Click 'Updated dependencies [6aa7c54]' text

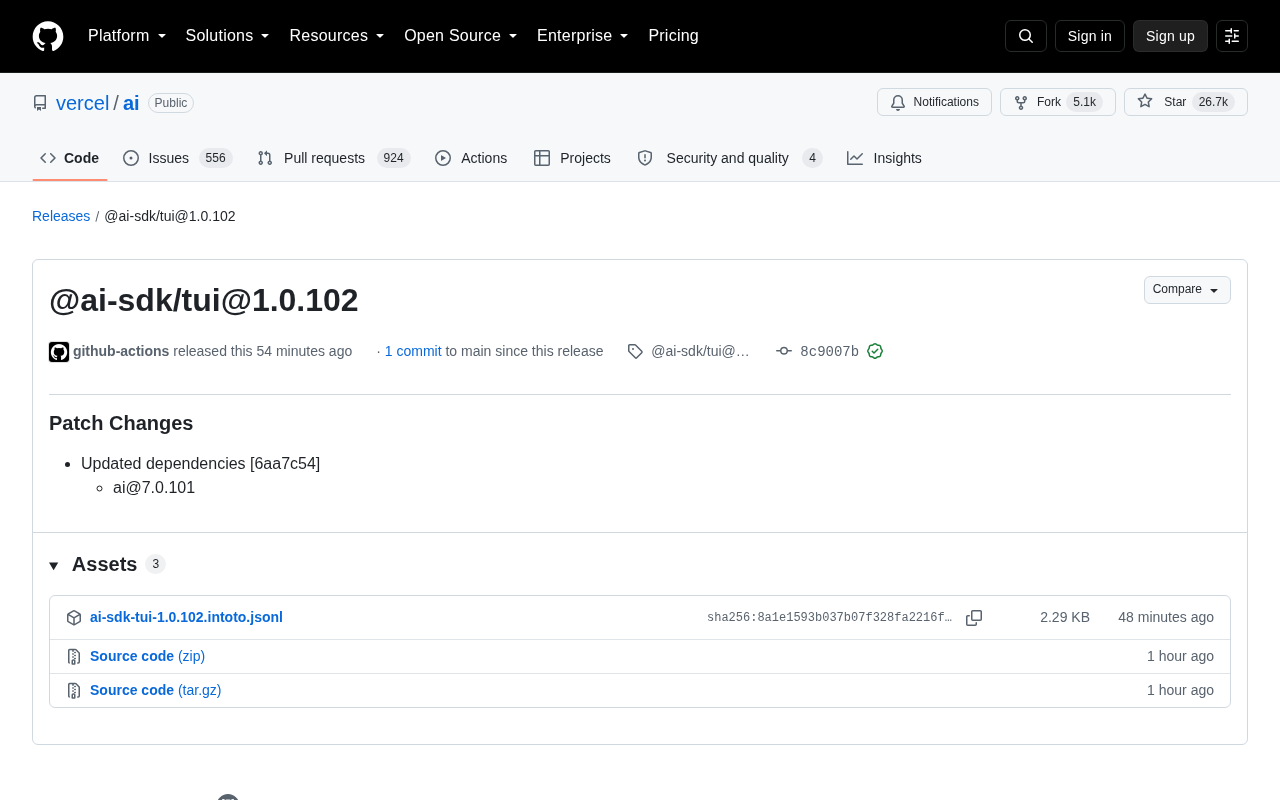pos(200,464)
